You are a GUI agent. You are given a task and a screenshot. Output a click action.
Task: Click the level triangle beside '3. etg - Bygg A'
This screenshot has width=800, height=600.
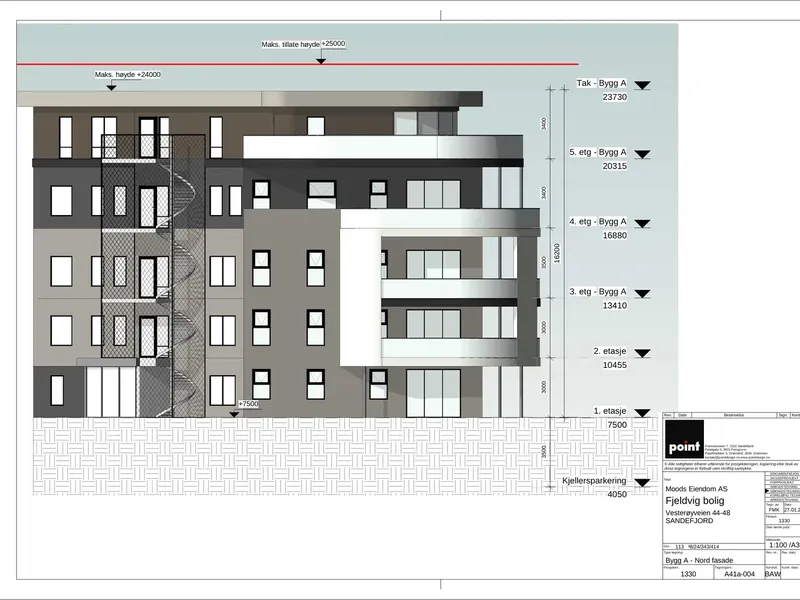[642, 294]
